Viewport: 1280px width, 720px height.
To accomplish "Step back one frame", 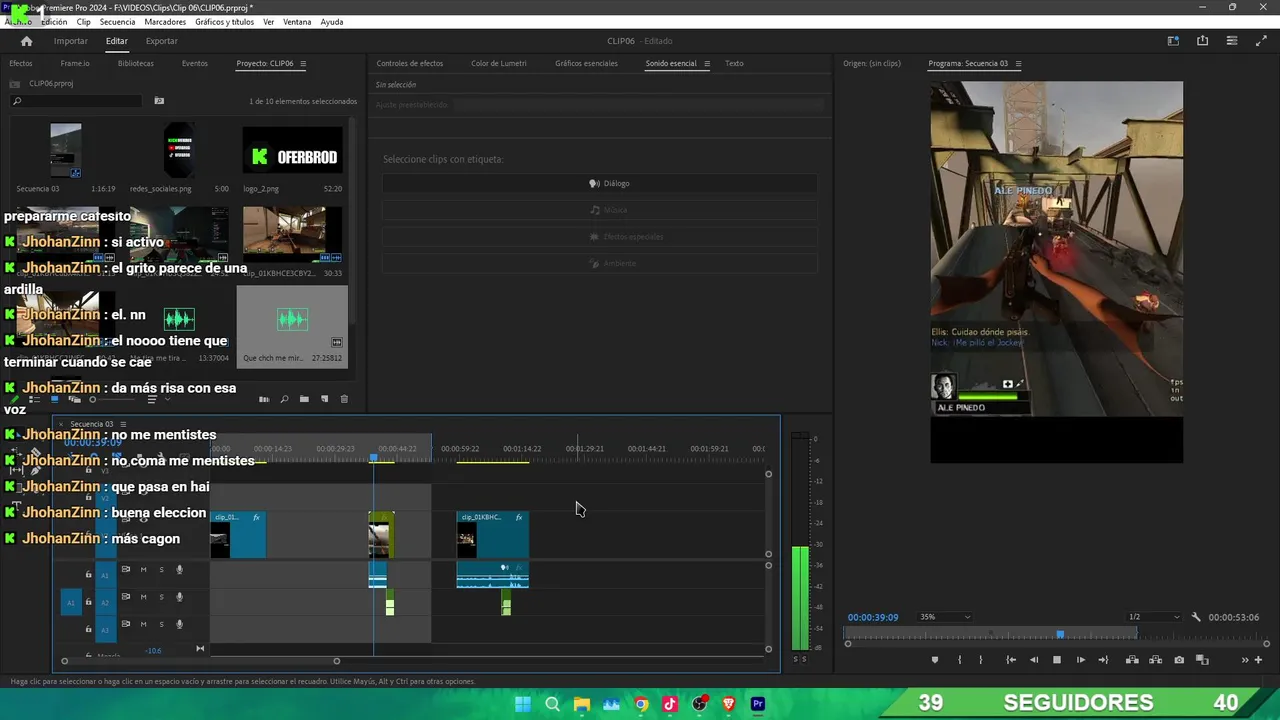I will click(1034, 660).
